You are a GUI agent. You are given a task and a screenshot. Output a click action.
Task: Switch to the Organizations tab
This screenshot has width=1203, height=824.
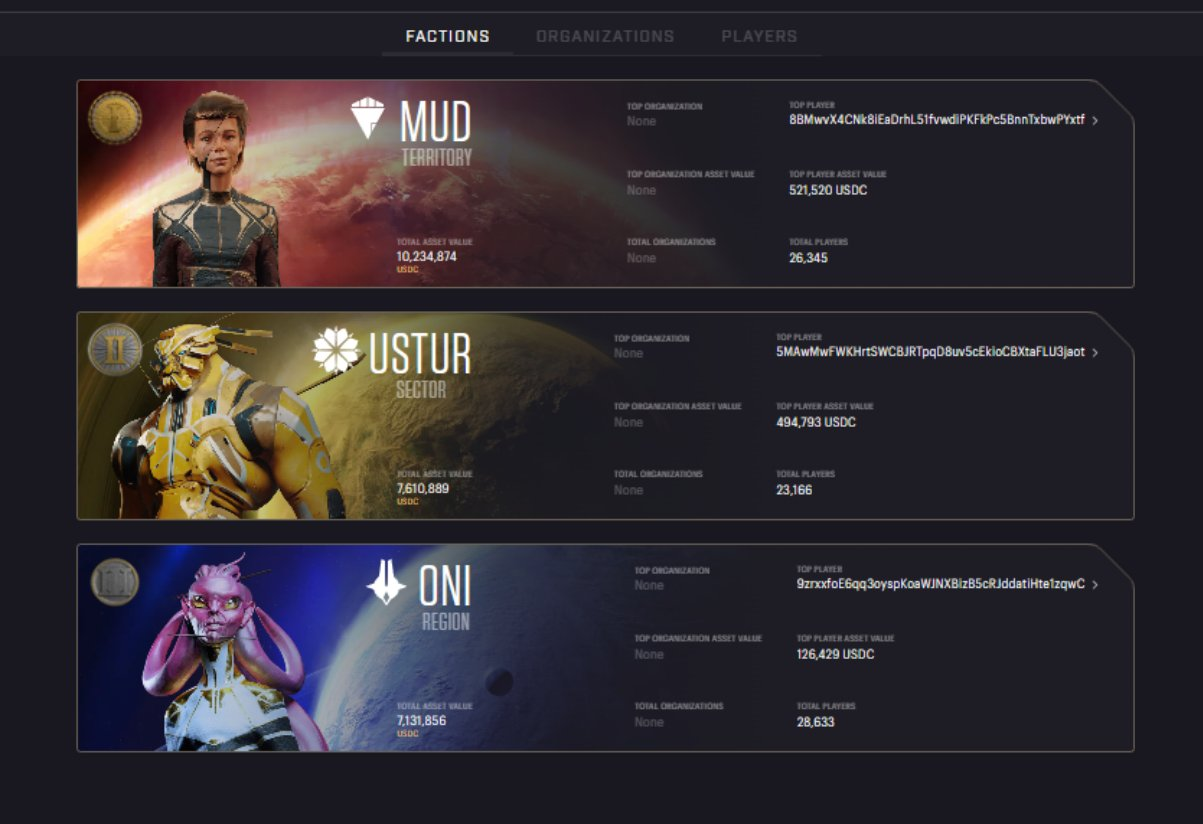point(605,36)
